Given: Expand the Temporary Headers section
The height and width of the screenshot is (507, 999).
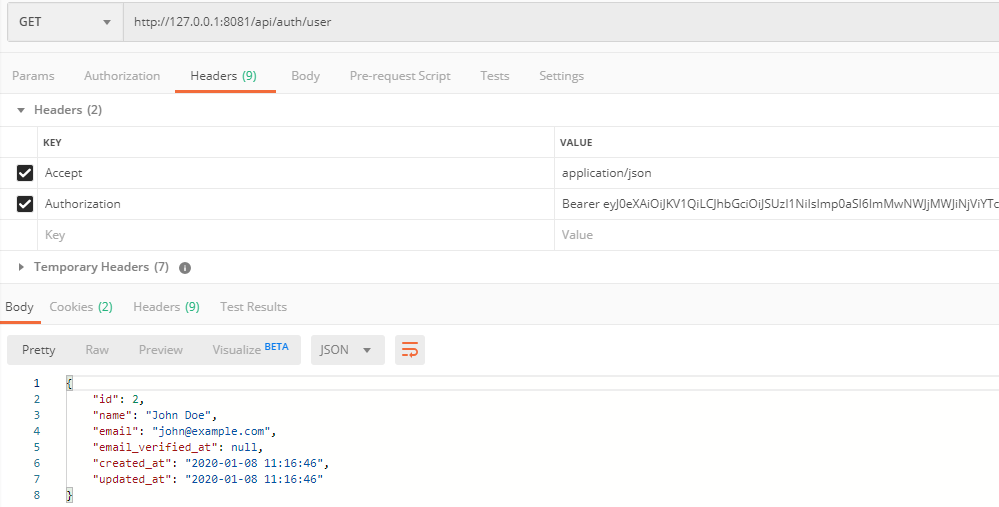Looking at the screenshot, I should tap(21, 267).
